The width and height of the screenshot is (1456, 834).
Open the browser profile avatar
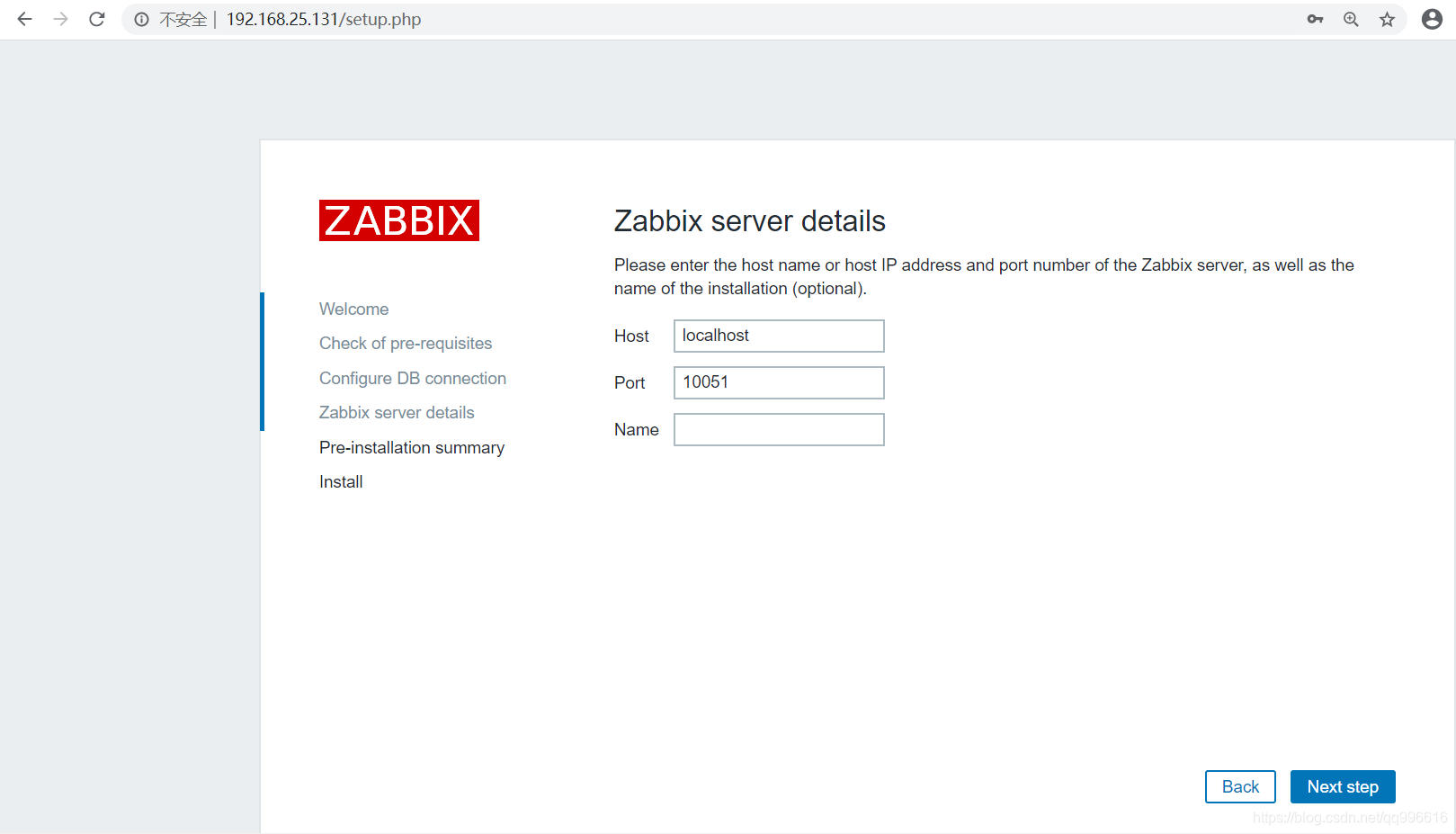1432,19
